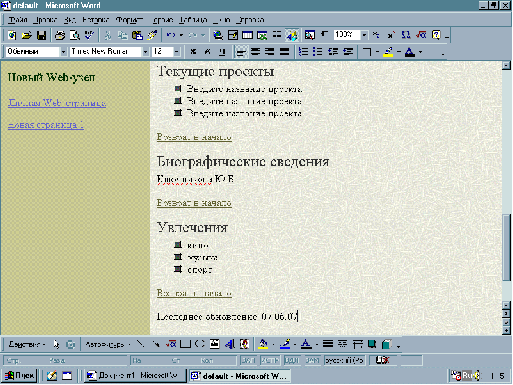Run the spelling and grammar check
This screenshot has width=513, height=385.
[89, 35]
